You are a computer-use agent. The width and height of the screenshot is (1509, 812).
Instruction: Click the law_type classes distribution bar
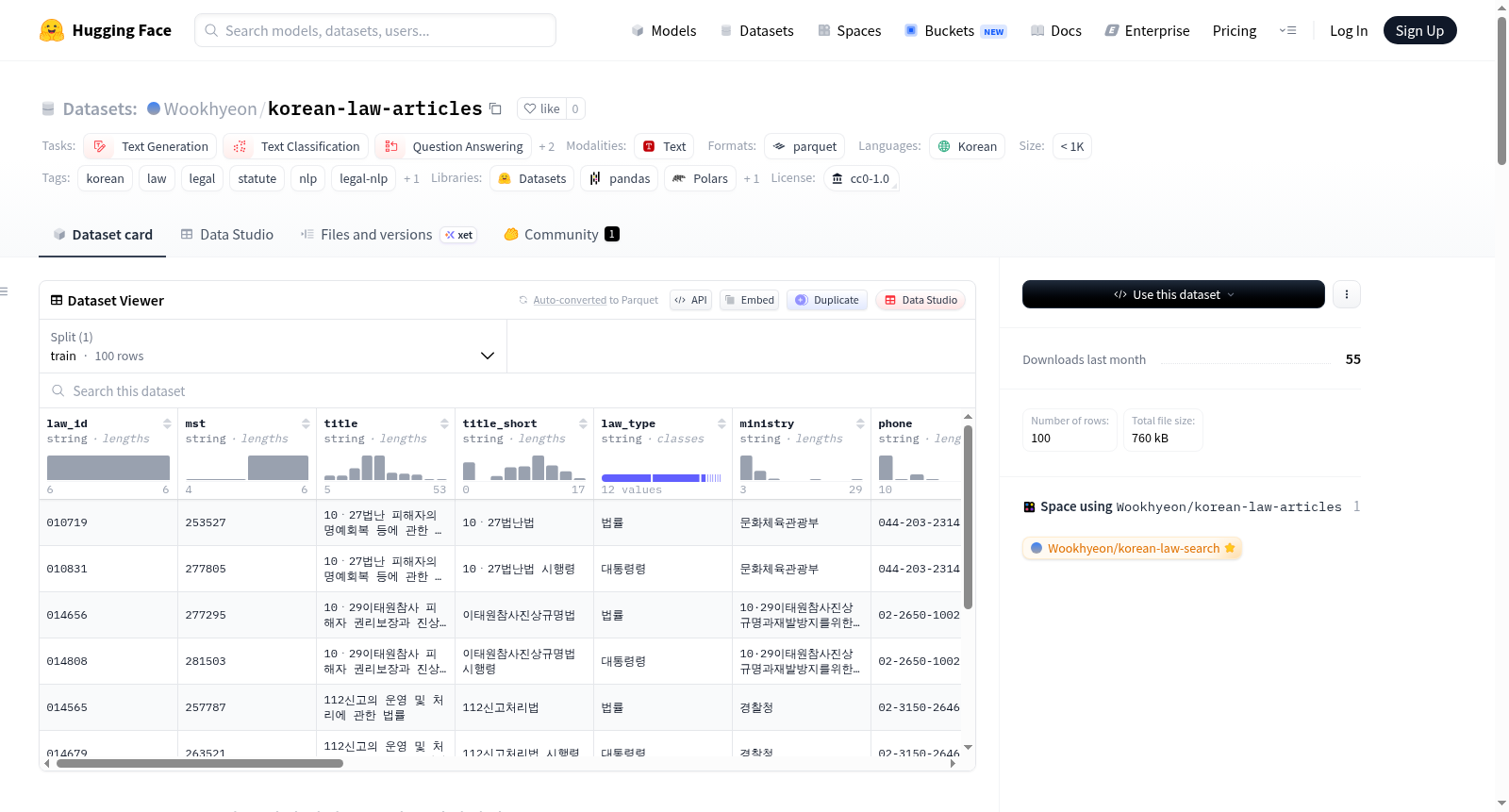661,478
